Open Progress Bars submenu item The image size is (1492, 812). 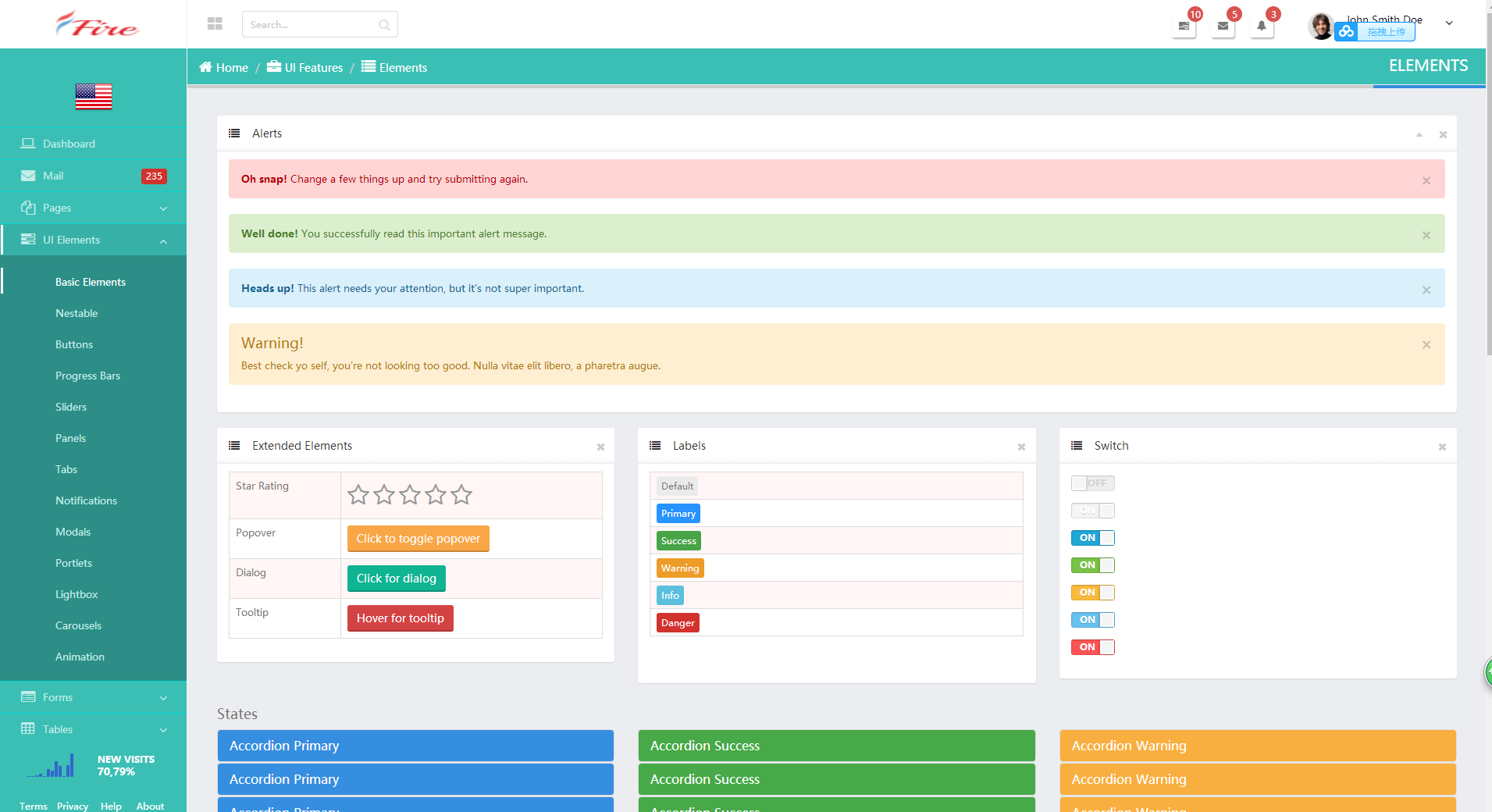click(87, 376)
